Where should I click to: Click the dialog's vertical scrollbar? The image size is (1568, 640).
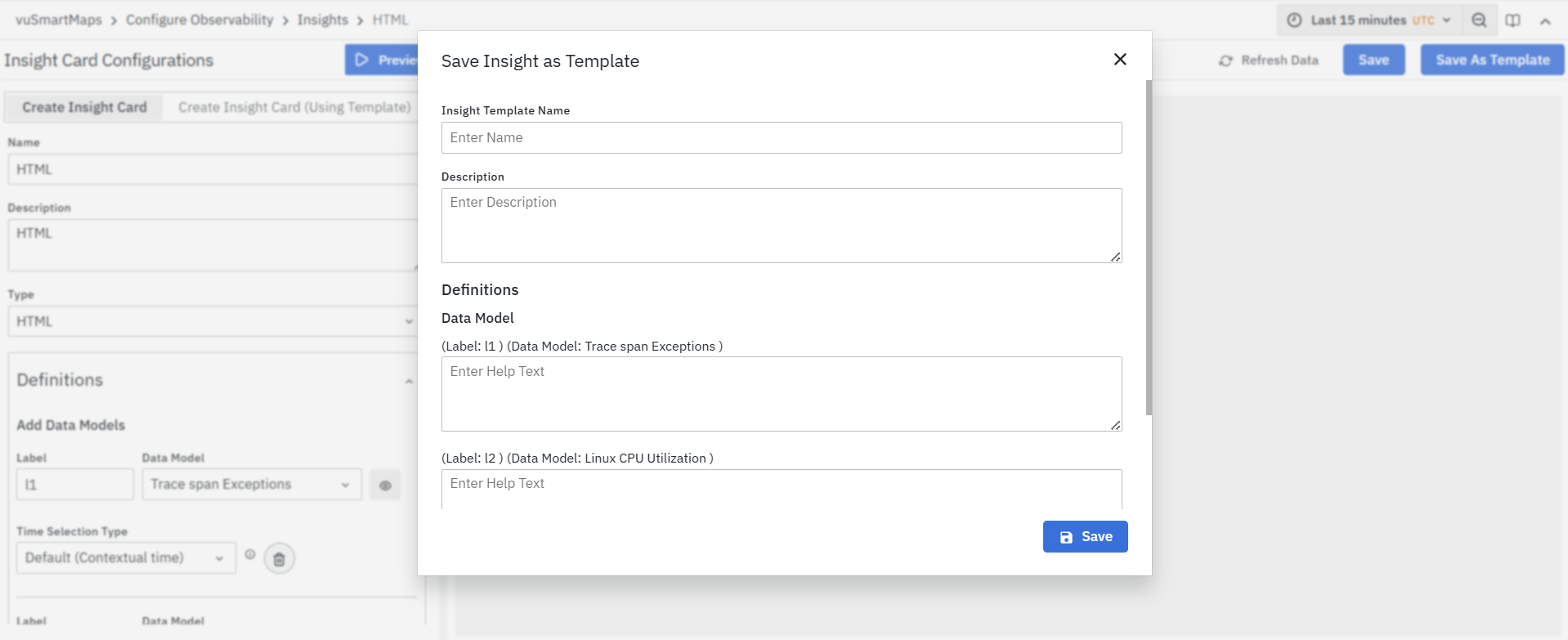[x=1149, y=245]
